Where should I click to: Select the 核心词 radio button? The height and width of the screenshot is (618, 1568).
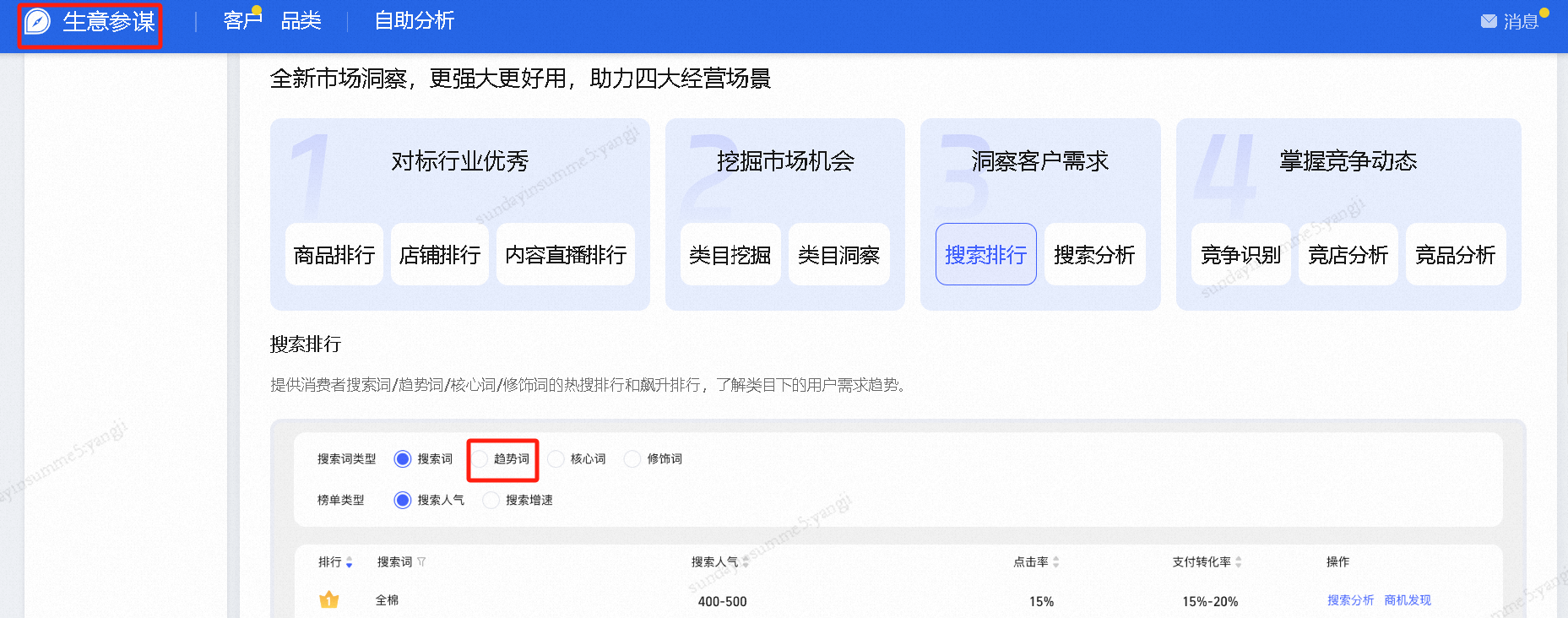(x=556, y=458)
